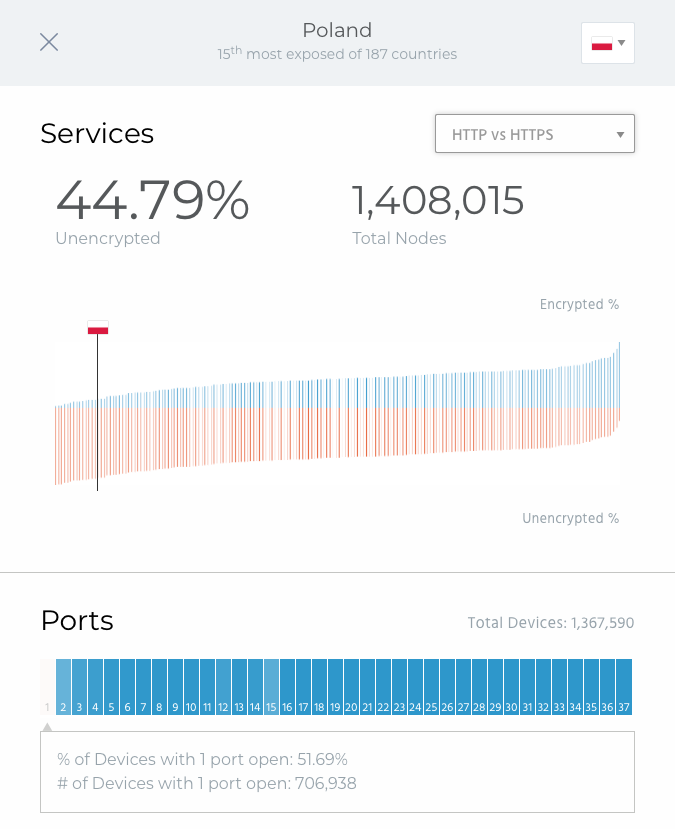Click the rightmost bar in the encryption chart
Image resolution: width=675 pixels, height=829 pixels.
pos(619,382)
